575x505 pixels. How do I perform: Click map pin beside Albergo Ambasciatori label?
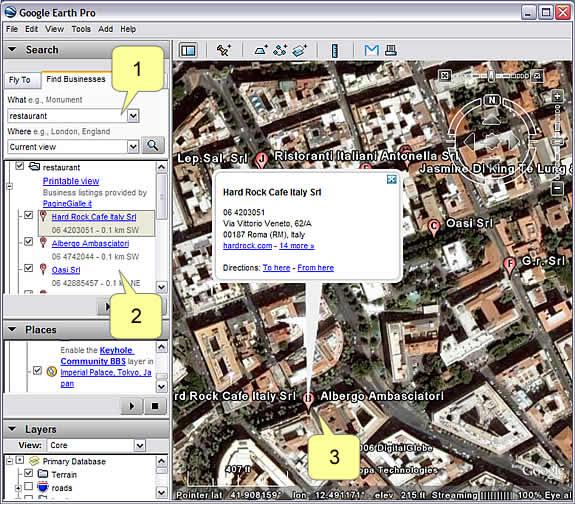[308, 400]
